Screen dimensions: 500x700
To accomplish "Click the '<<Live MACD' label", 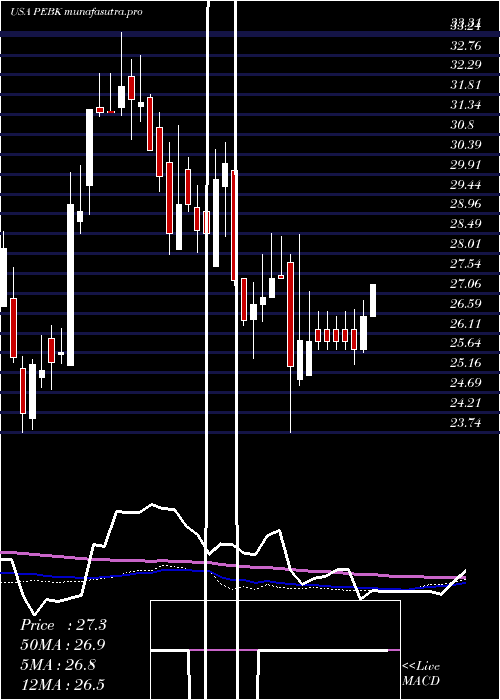I will (421, 674).
